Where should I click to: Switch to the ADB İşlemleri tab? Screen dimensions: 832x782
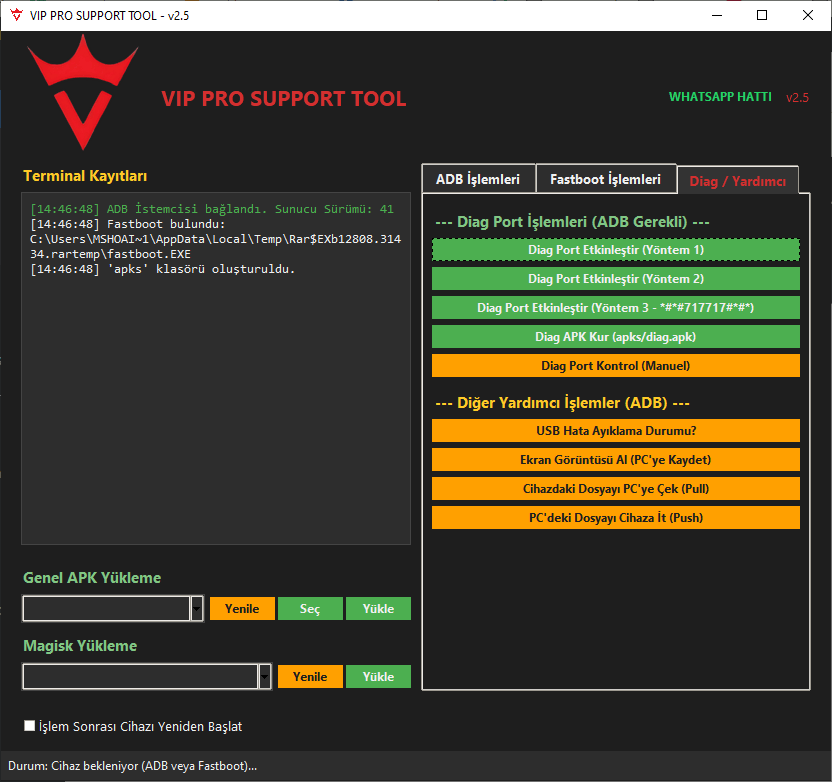(x=478, y=178)
